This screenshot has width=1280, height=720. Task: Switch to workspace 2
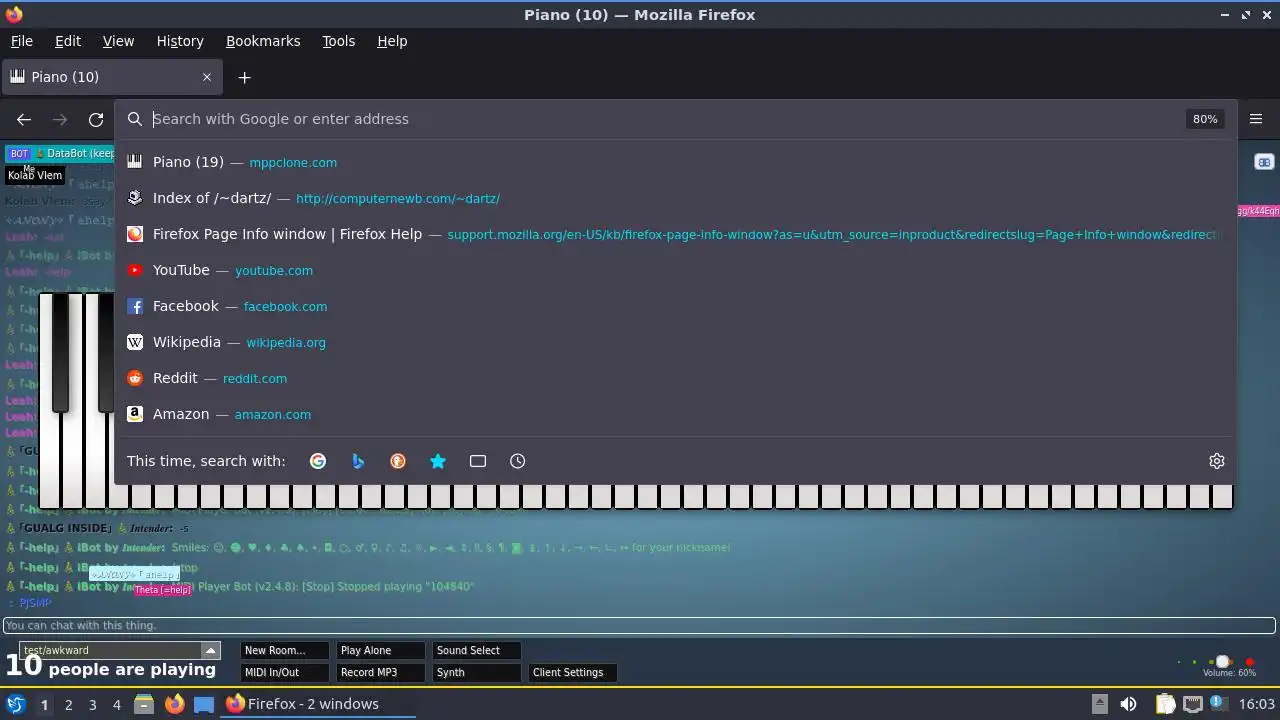tap(68, 704)
